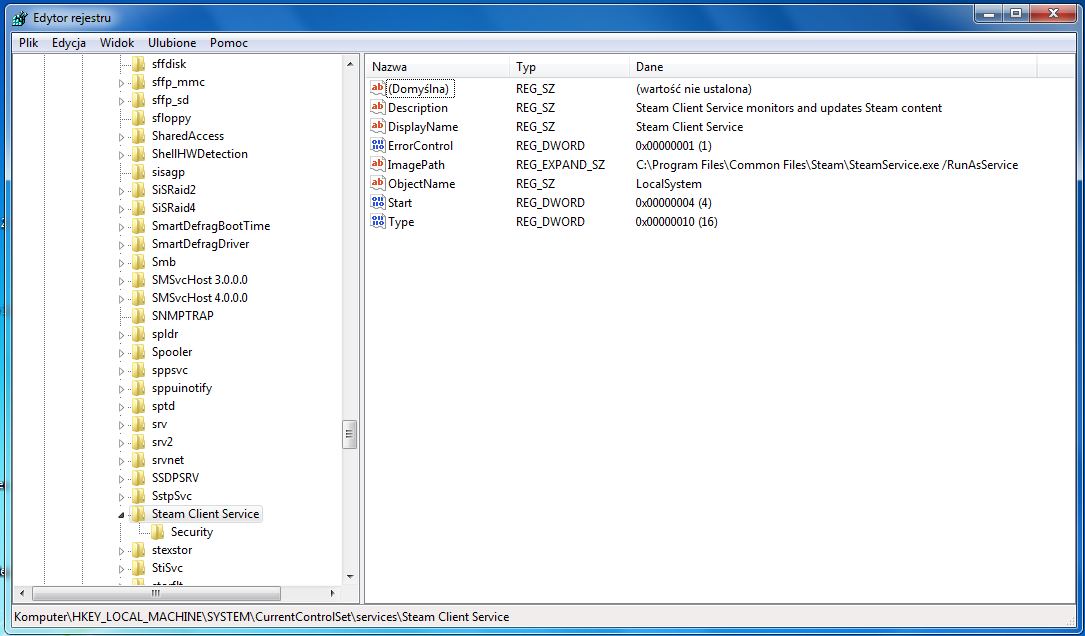The image size is (1085, 636).
Task: Select the SMSvcHost 4.0.0.0 key
Action: tap(199, 298)
